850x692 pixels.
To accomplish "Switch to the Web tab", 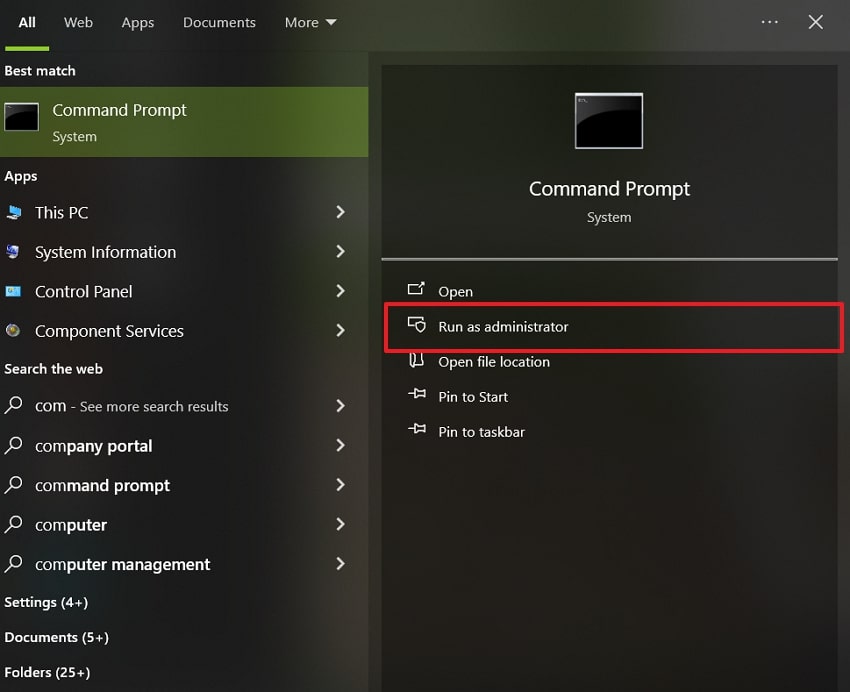I will point(78,22).
